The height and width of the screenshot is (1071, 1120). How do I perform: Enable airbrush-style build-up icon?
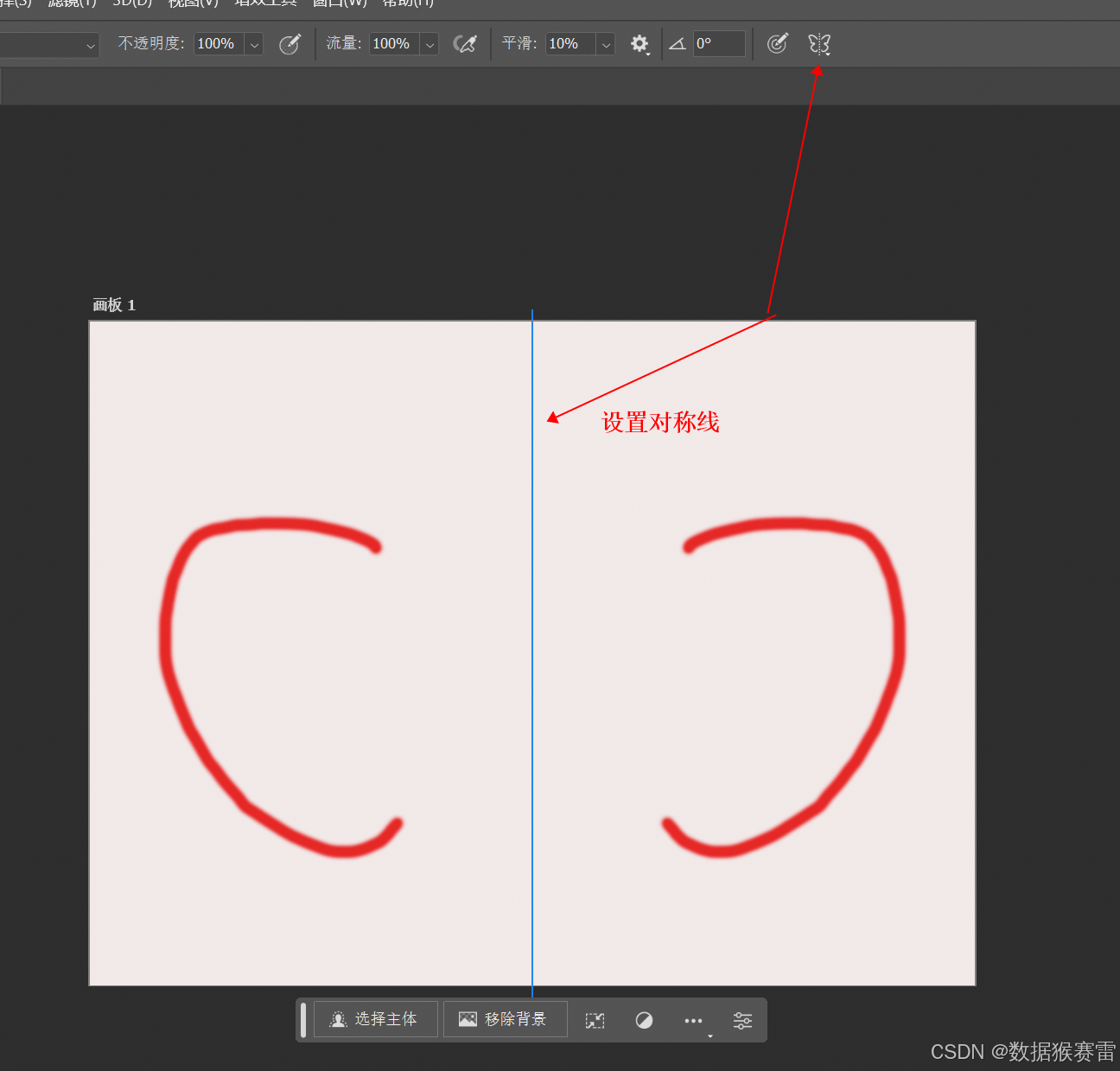[x=465, y=44]
